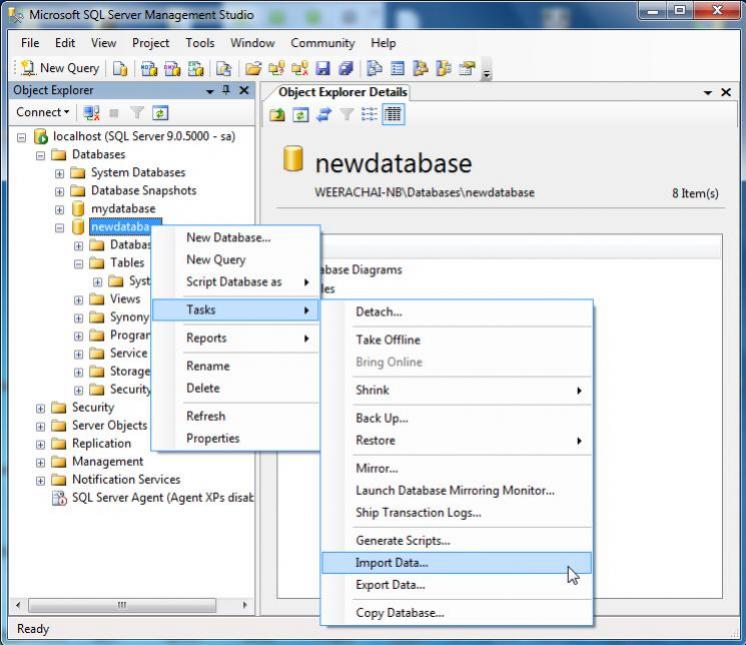Switch to List view in Details toolbar
Viewport: 746px width, 645px height.
click(x=369, y=115)
